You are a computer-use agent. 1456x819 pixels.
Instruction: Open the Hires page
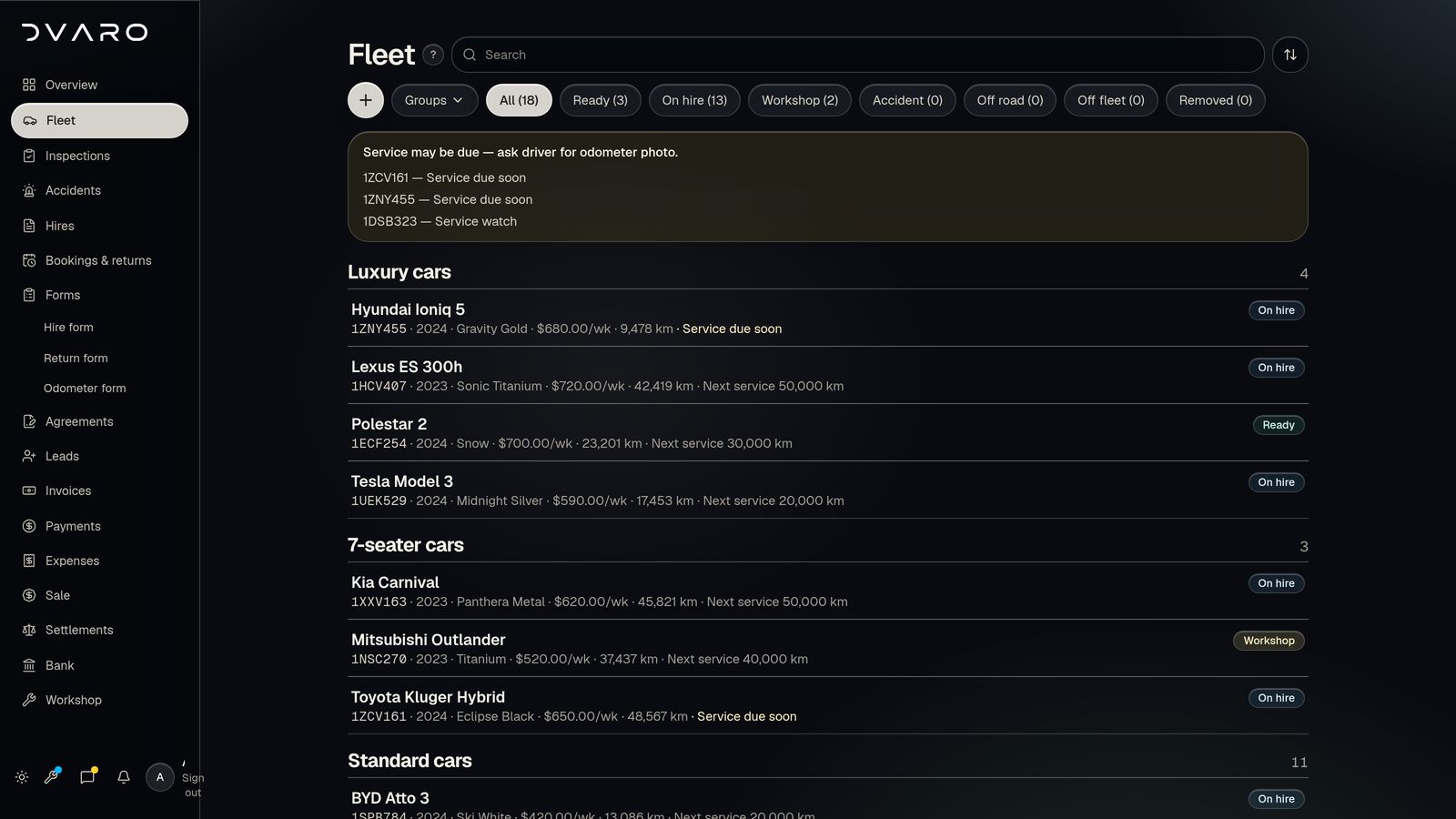(x=99, y=226)
